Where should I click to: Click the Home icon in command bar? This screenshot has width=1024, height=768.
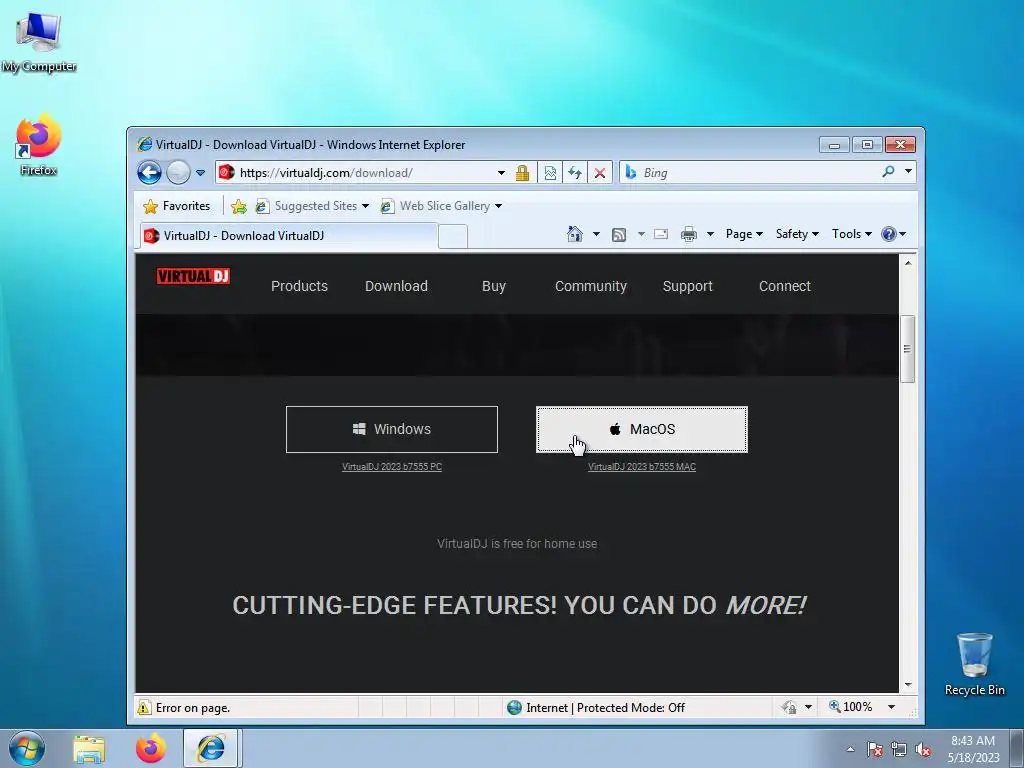(575, 234)
